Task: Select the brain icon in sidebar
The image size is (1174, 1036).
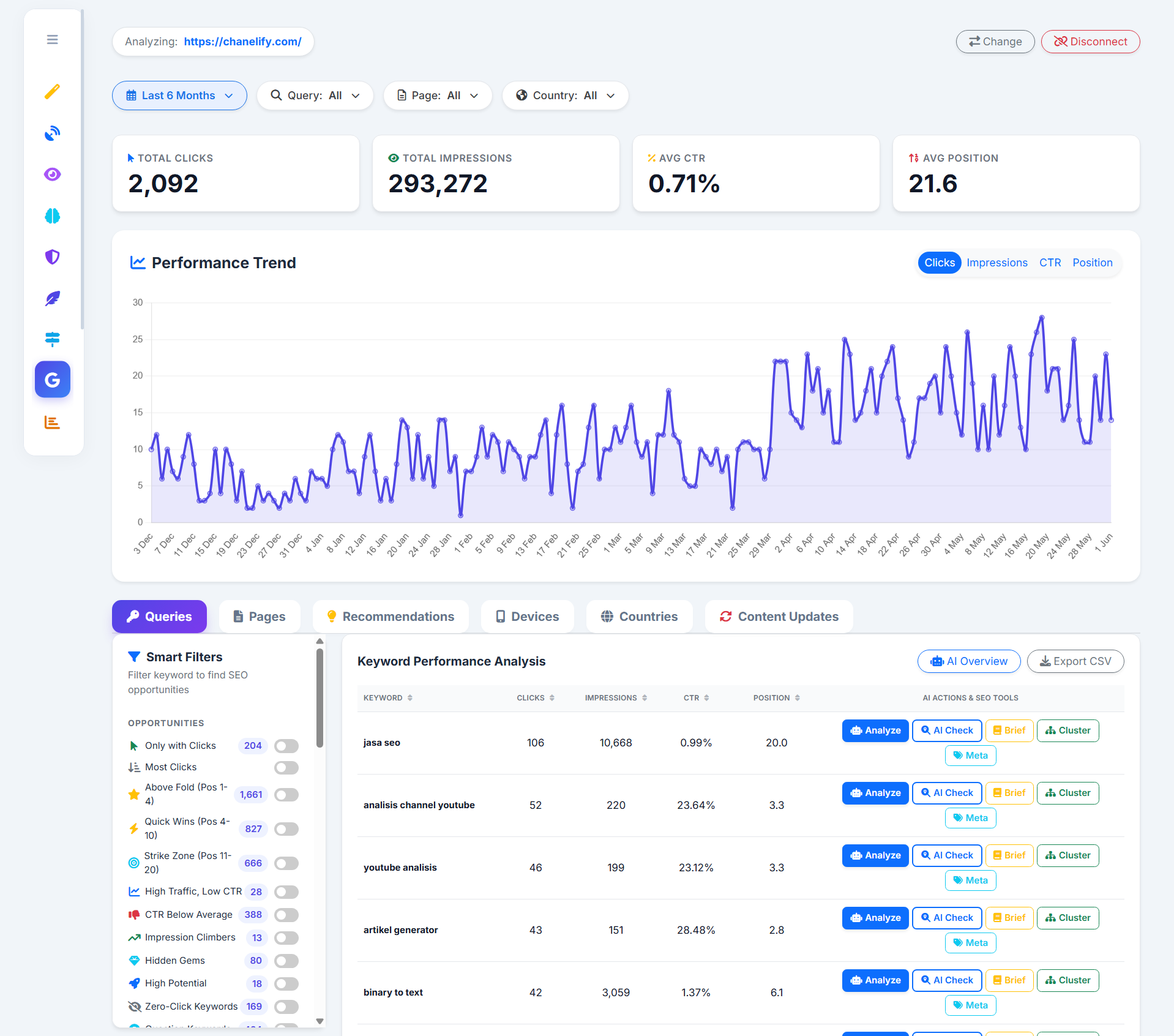Action: tap(53, 216)
